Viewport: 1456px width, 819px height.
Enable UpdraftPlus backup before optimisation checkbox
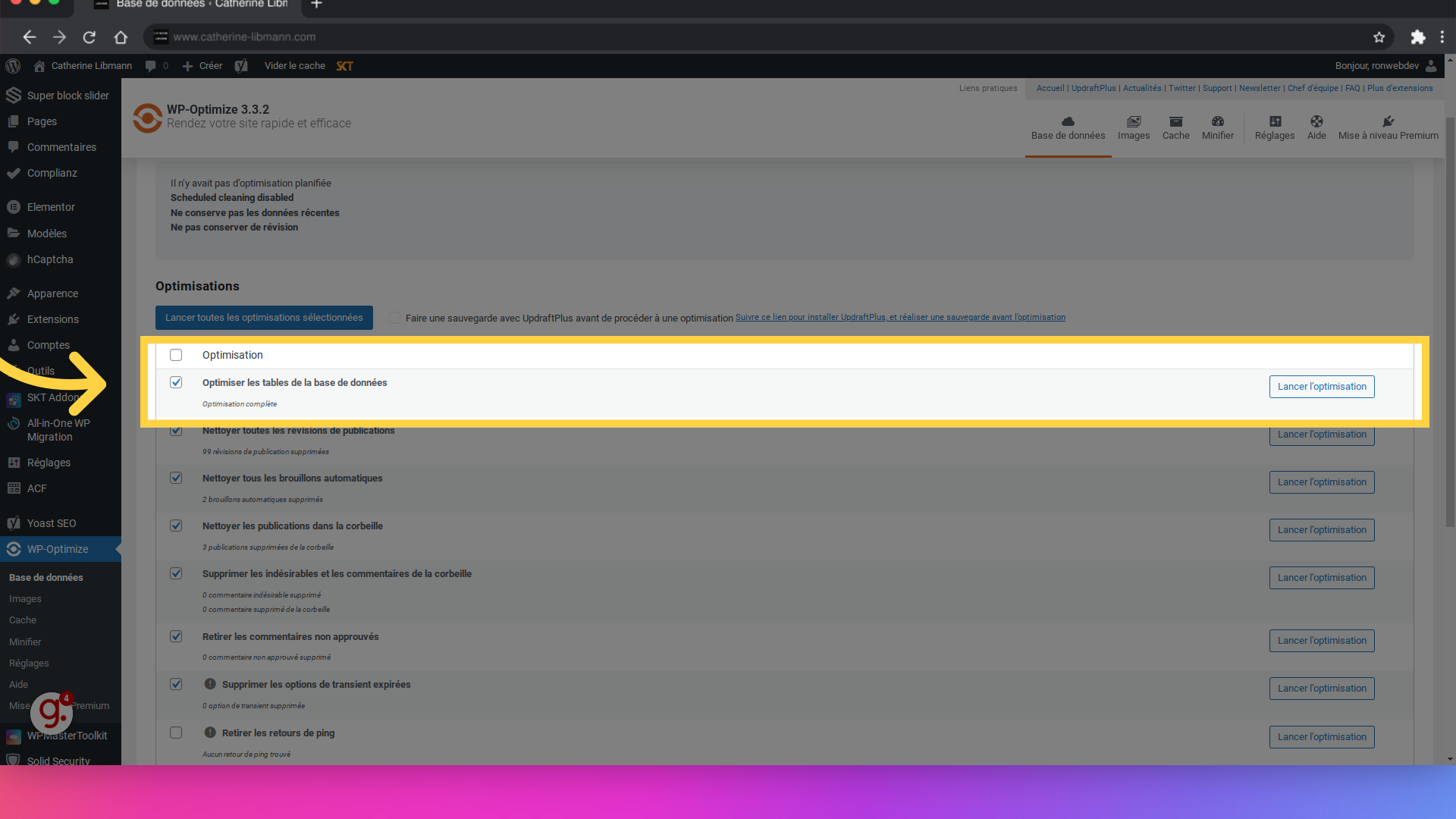pos(394,318)
